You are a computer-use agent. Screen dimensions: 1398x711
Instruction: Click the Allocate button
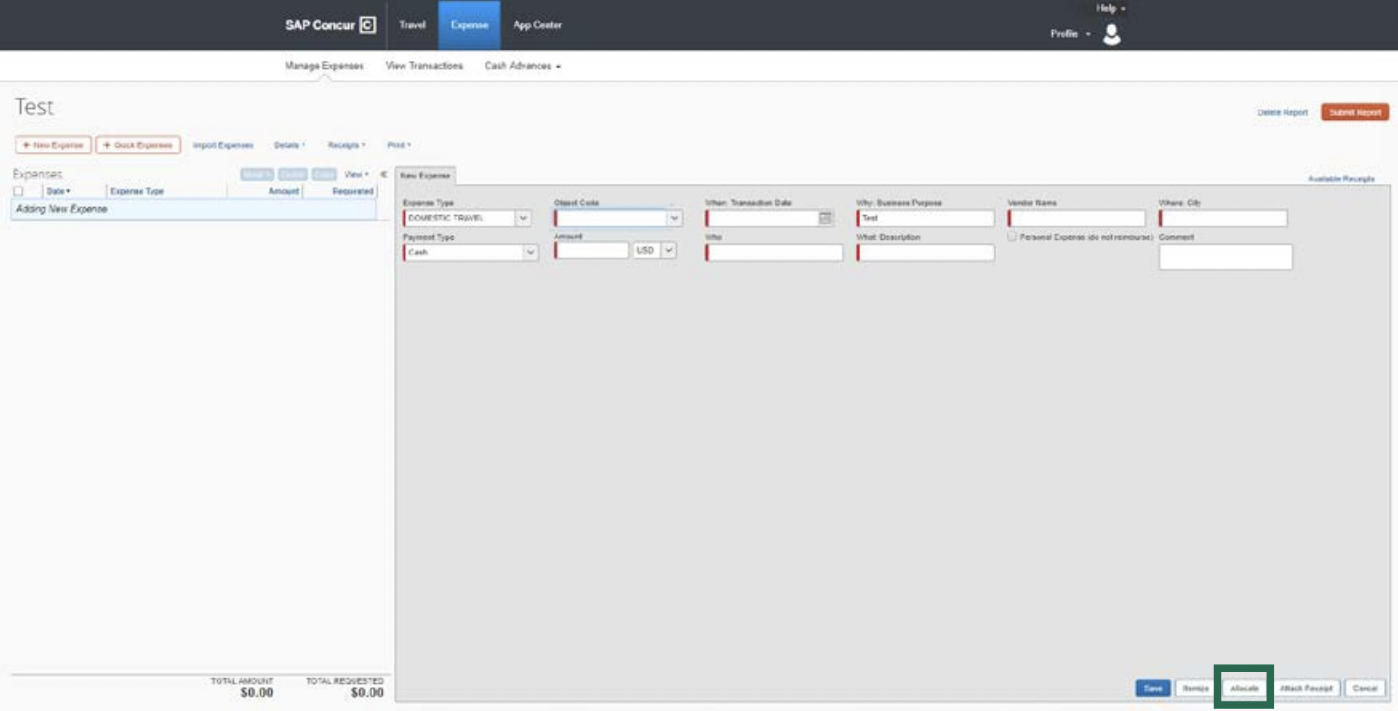tap(1243, 688)
